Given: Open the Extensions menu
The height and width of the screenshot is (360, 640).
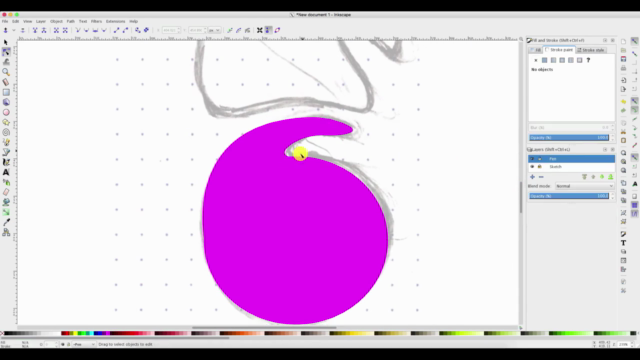Looking at the screenshot, I should pos(116,21).
